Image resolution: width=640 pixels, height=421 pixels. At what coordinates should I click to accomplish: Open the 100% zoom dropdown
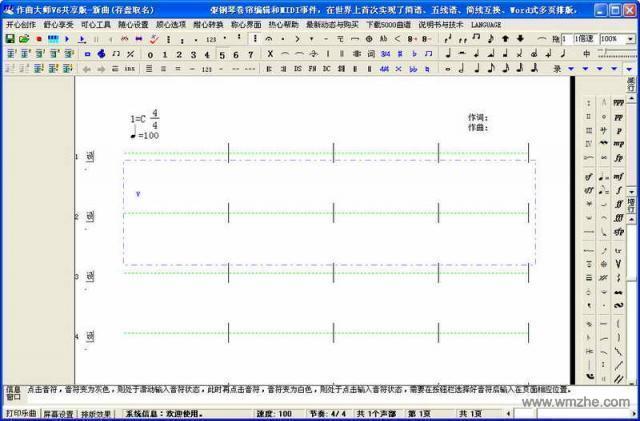click(630, 39)
